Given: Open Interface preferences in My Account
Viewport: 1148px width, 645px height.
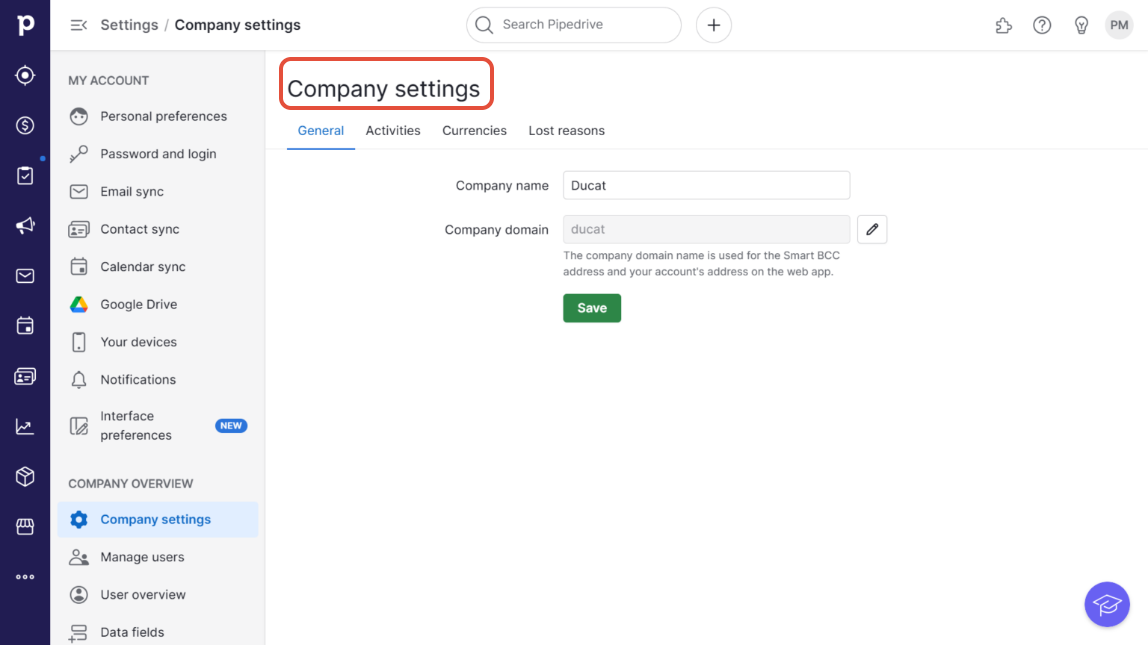Looking at the screenshot, I should (x=136, y=426).
